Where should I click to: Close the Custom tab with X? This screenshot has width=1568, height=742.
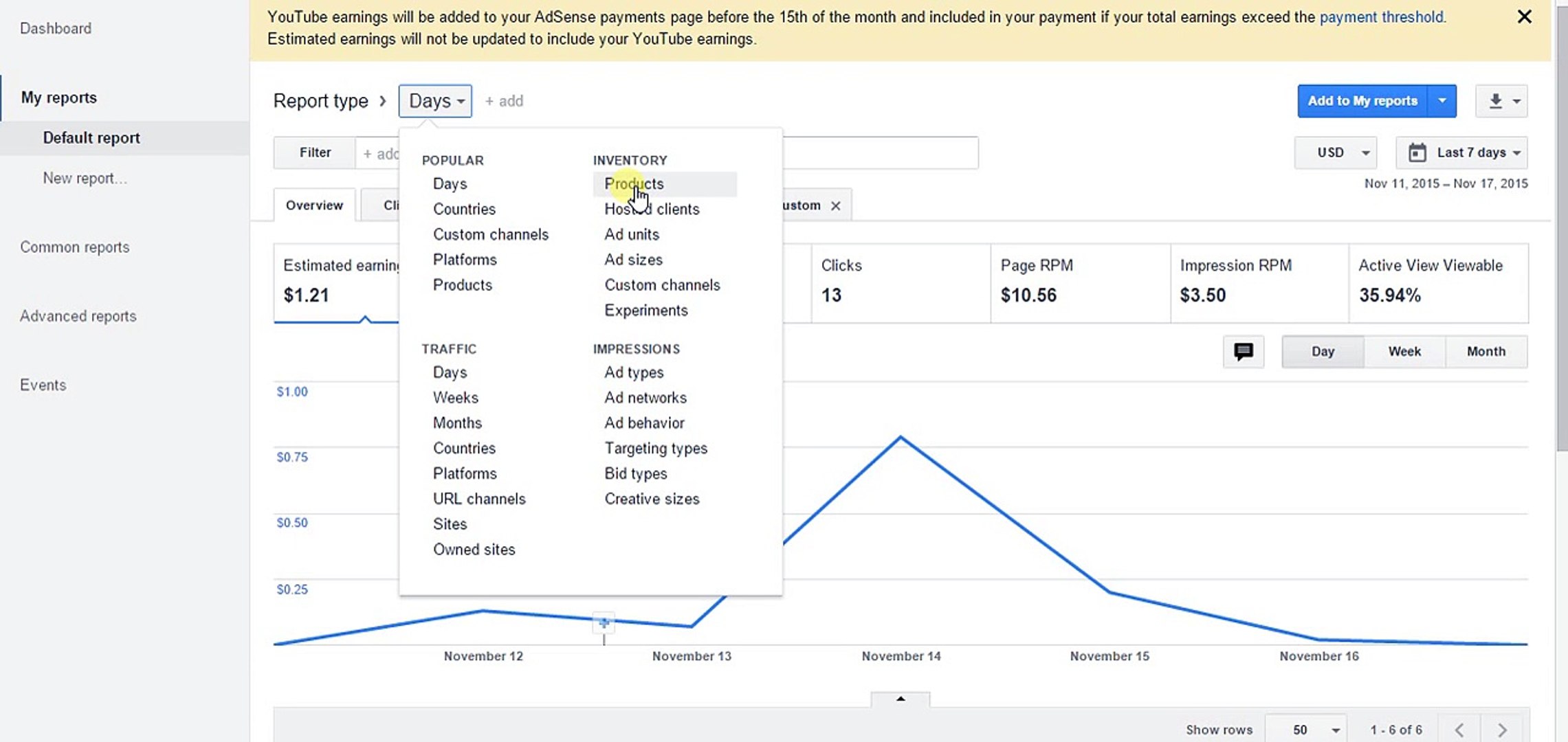pos(835,205)
